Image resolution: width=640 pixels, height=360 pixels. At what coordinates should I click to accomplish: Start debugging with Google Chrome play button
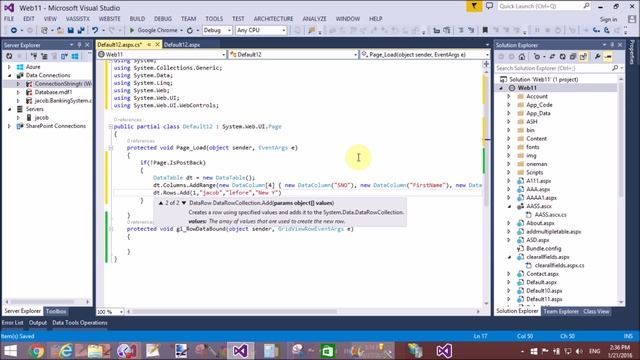(x=132, y=30)
